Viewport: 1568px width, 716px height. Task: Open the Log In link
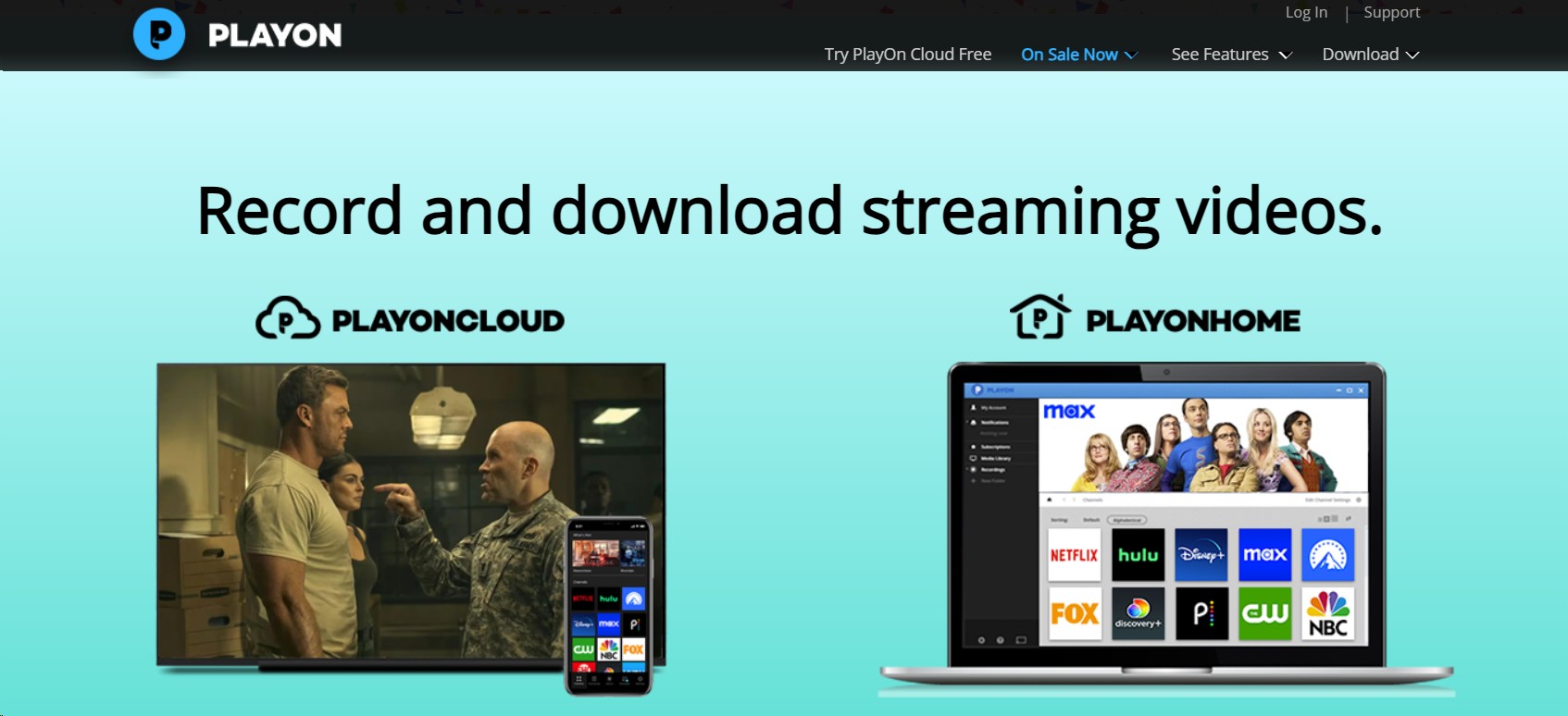pyautogui.click(x=1306, y=12)
